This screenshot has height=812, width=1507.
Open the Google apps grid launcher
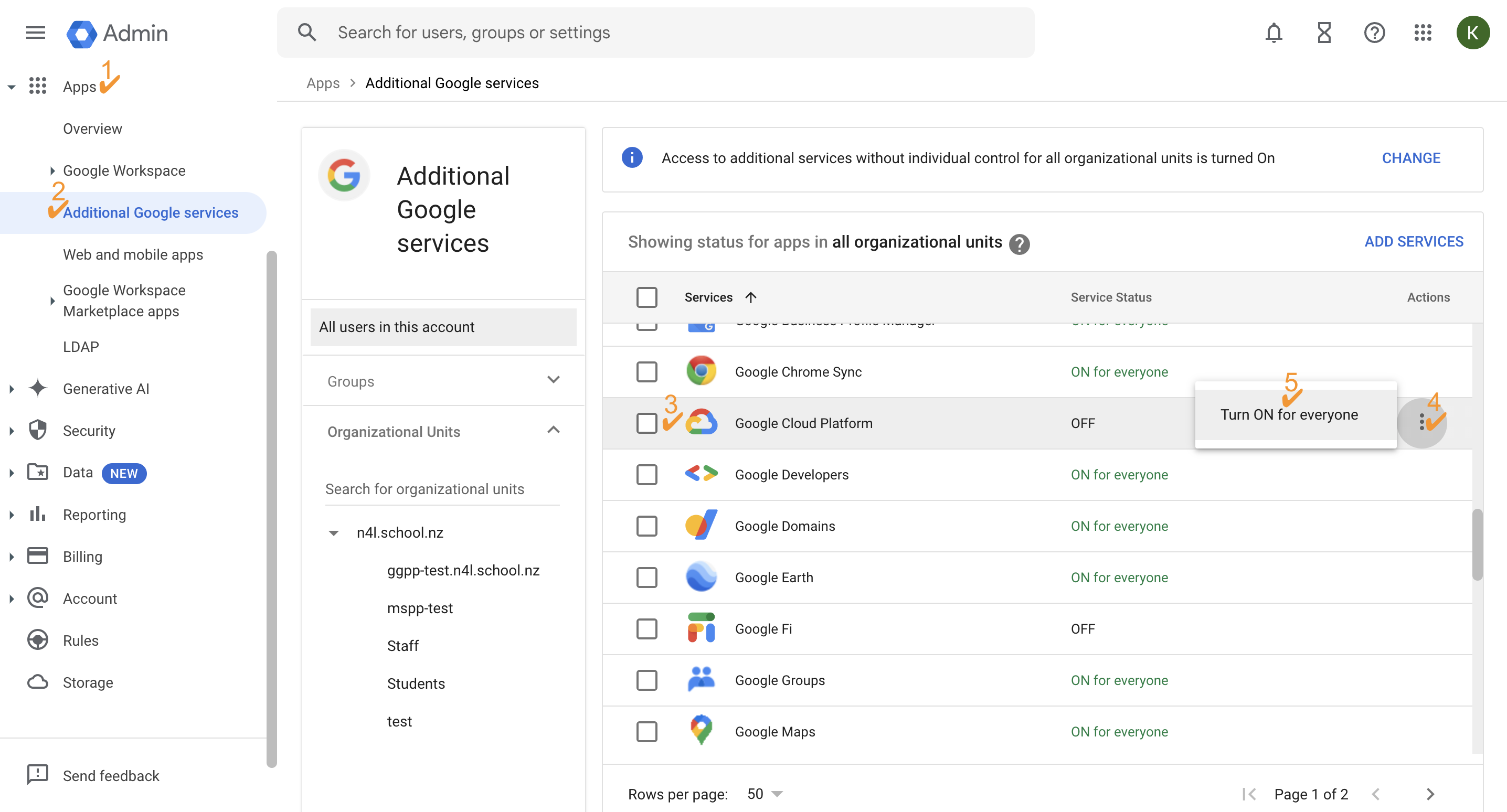1424,33
